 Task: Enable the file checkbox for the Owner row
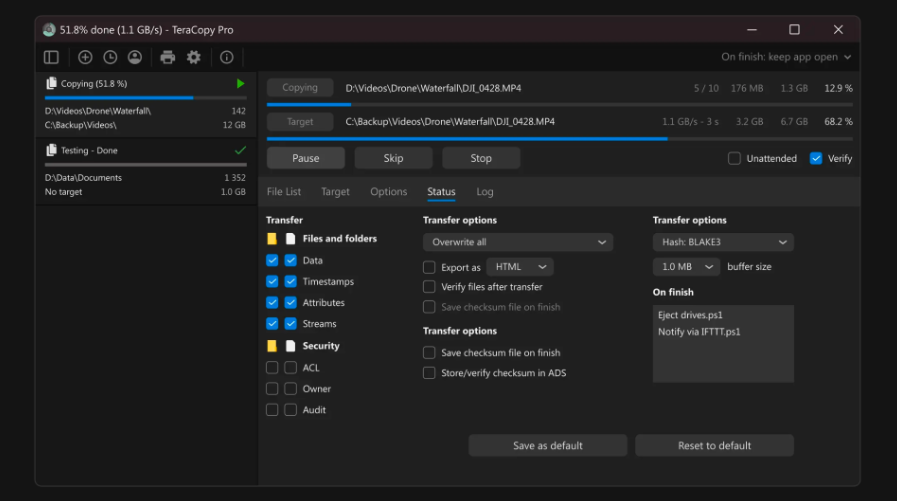point(291,389)
